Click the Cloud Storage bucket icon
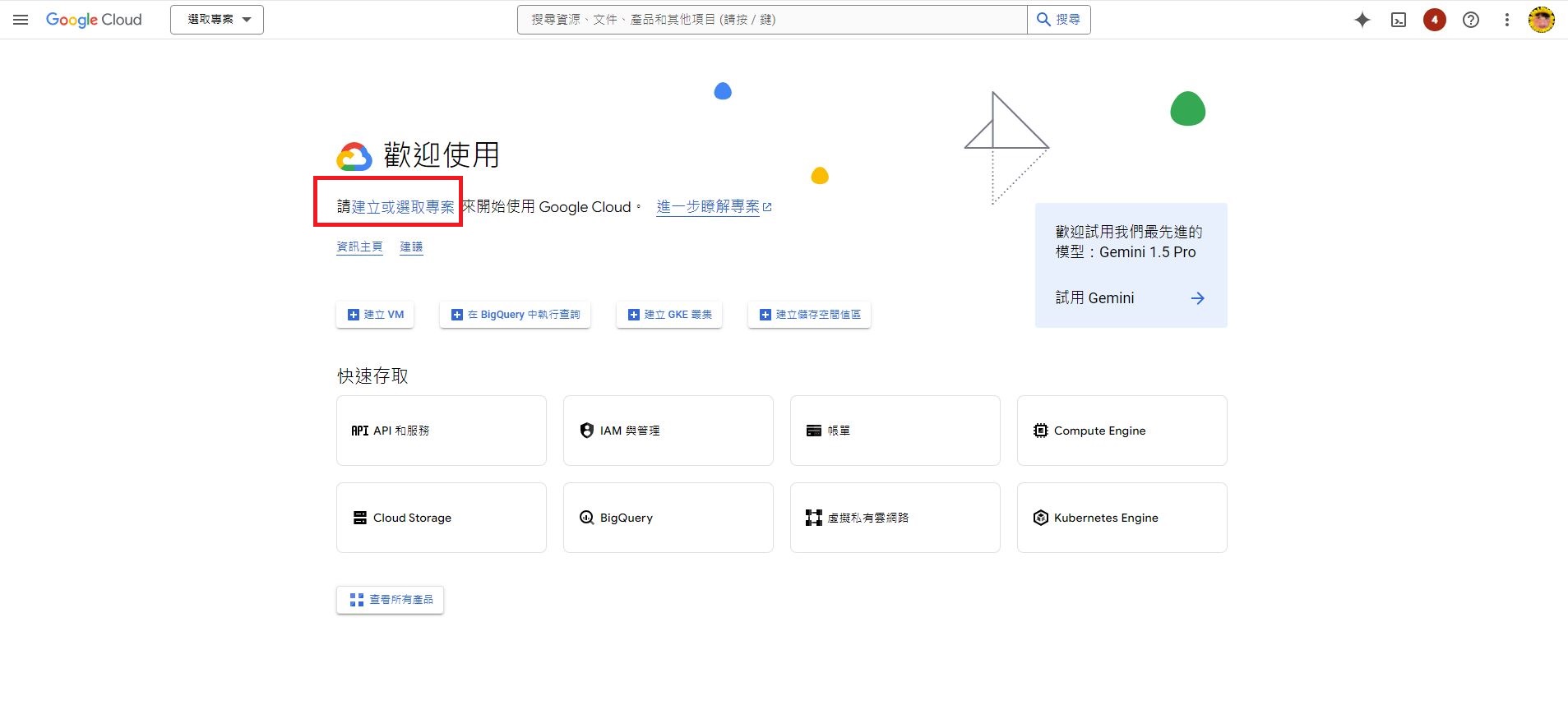Screen dimensions: 1568x705 (360, 518)
